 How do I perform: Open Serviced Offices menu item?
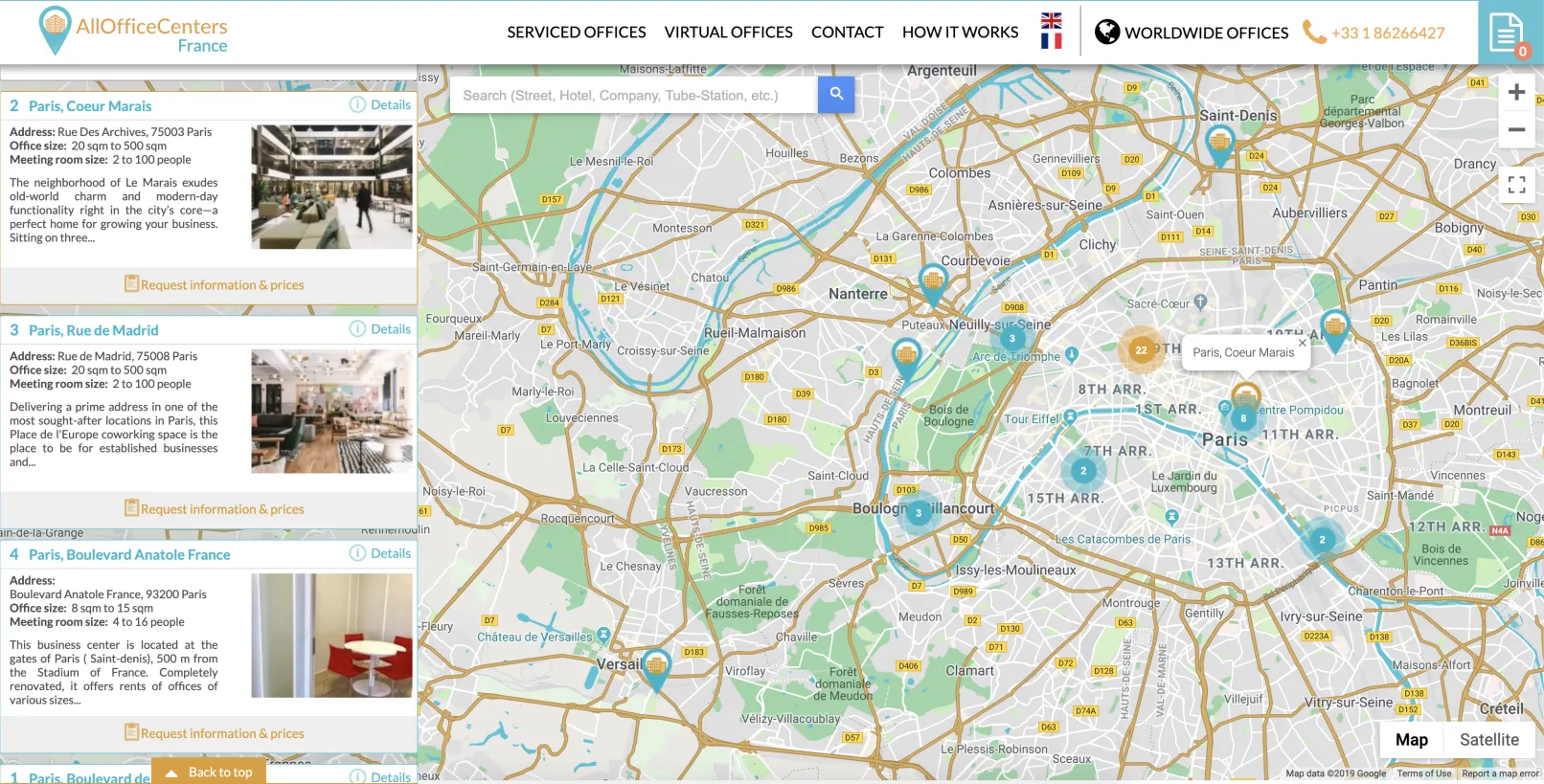pyautogui.click(x=577, y=33)
